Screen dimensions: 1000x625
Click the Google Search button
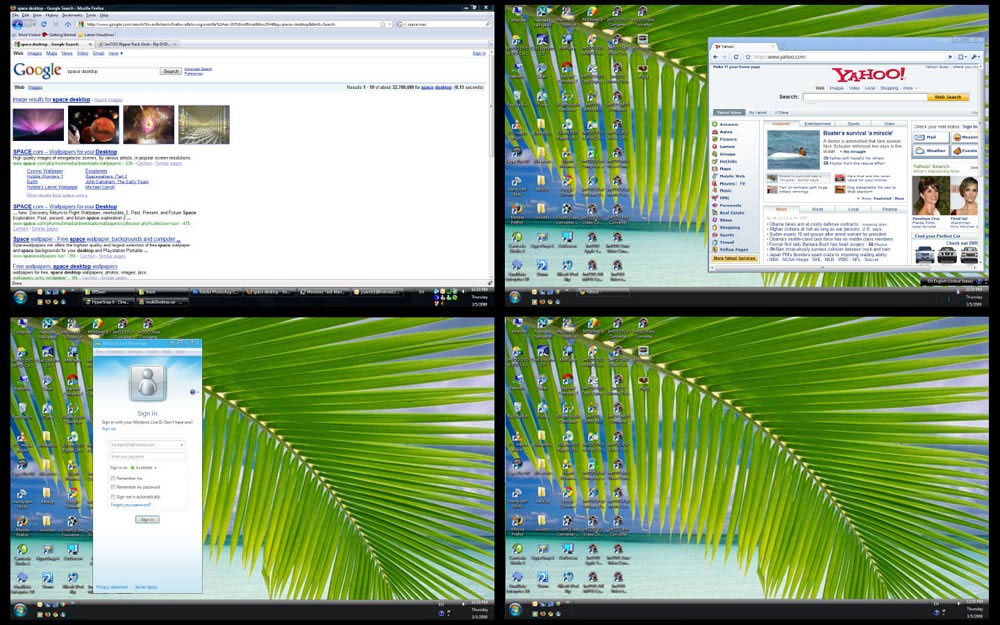[x=170, y=70]
